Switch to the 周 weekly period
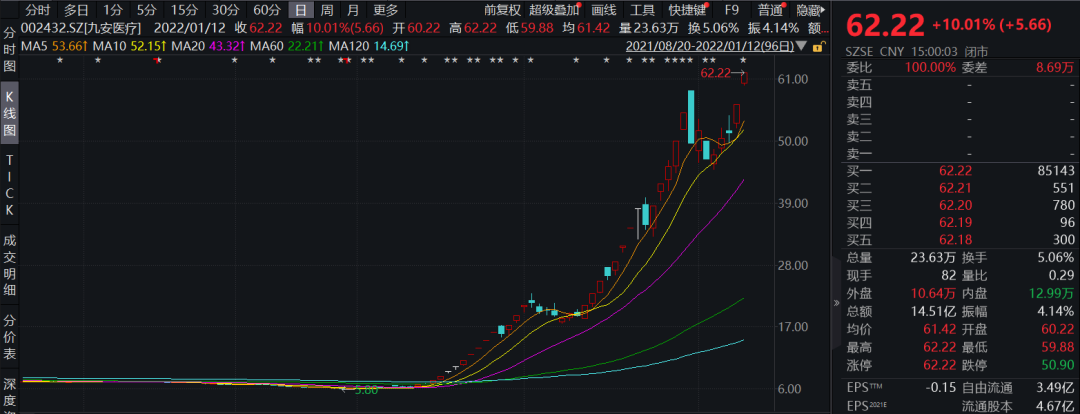 pos(326,10)
